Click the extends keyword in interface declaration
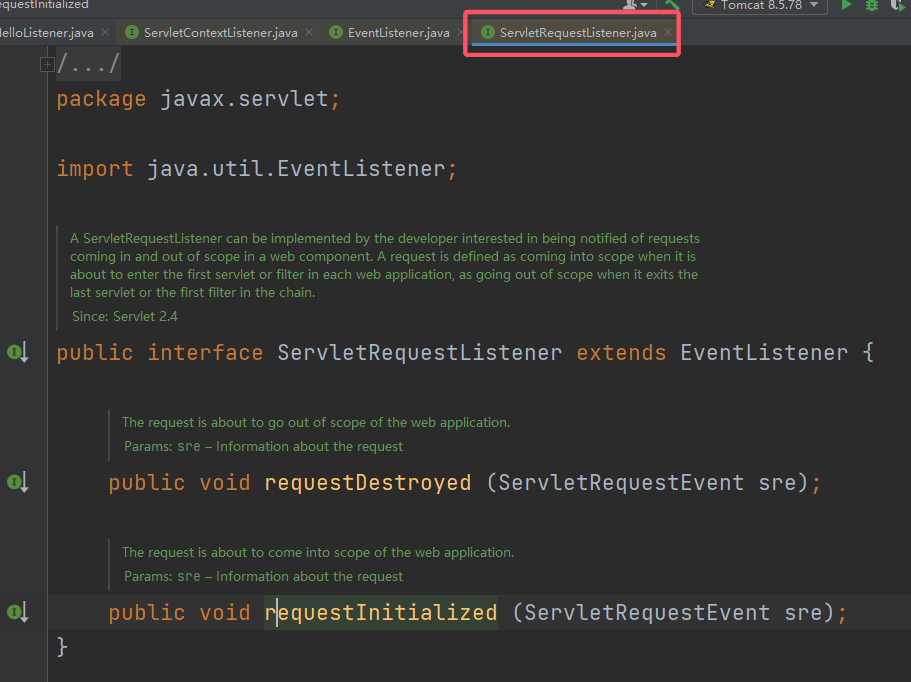 621,353
